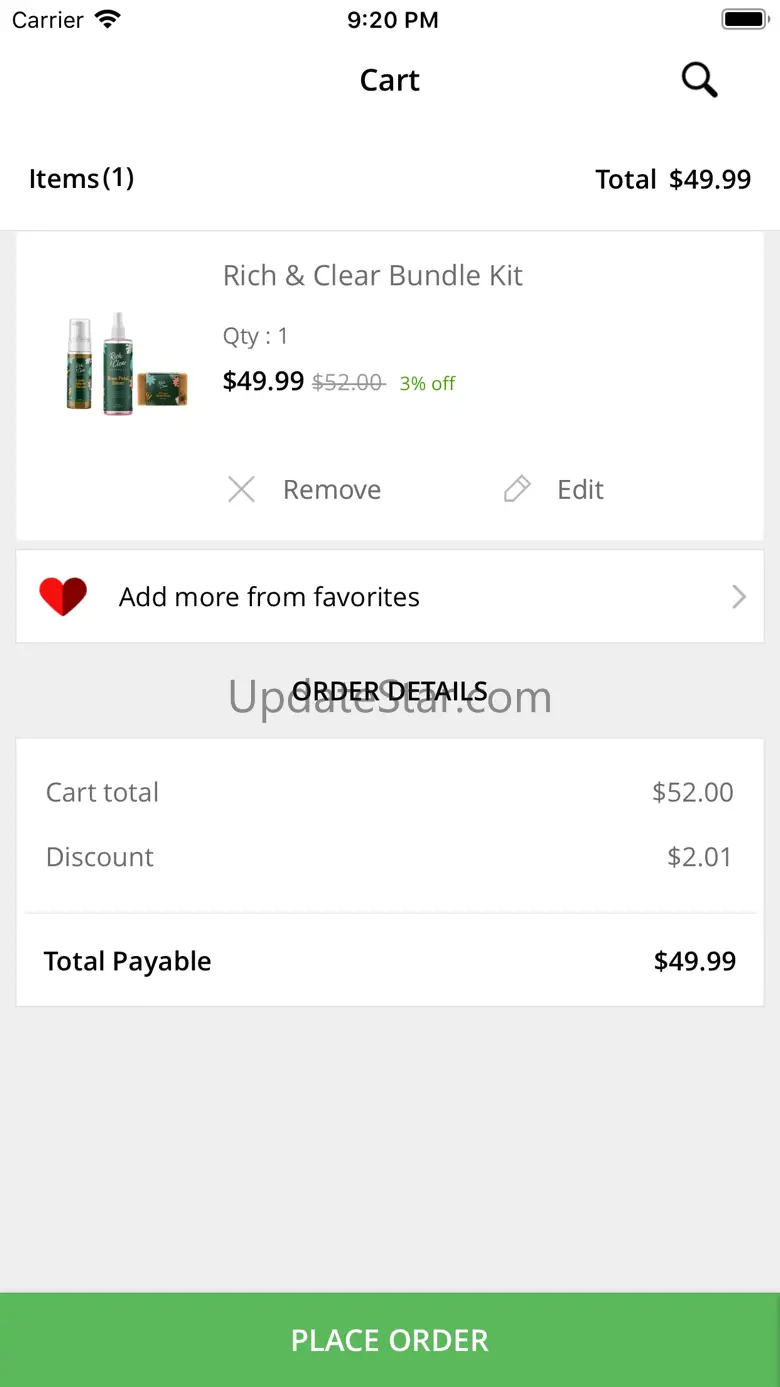Screen dimensions: 780x1387
Task: Select the Items(1) count label
Action: pos(81,178)
